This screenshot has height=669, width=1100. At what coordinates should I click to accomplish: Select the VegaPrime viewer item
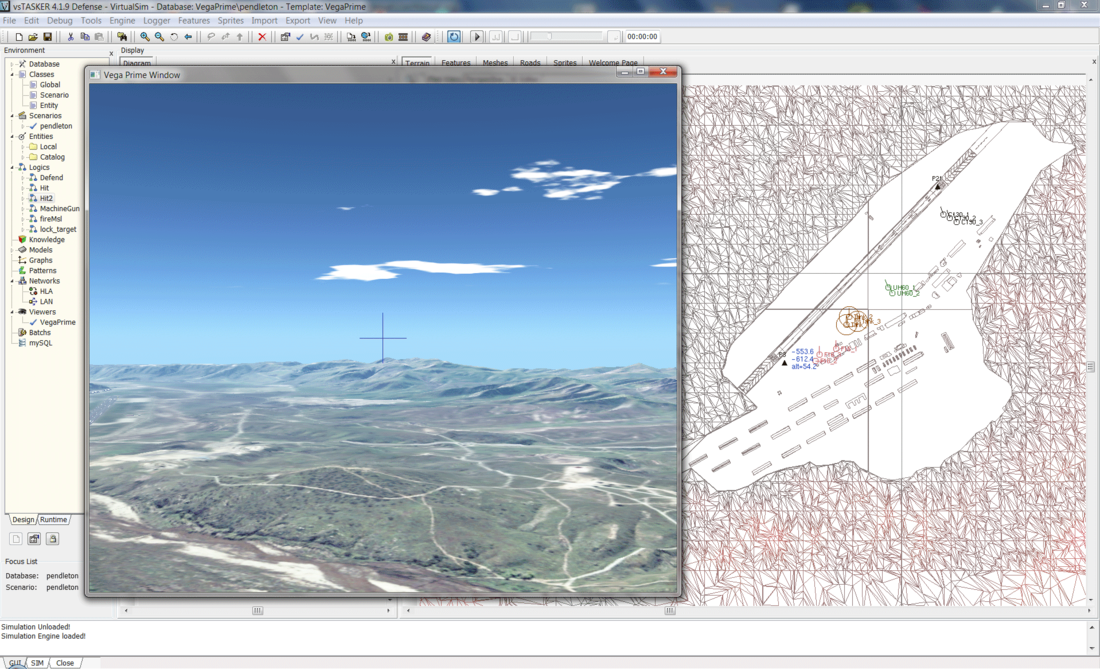[57, 322]
